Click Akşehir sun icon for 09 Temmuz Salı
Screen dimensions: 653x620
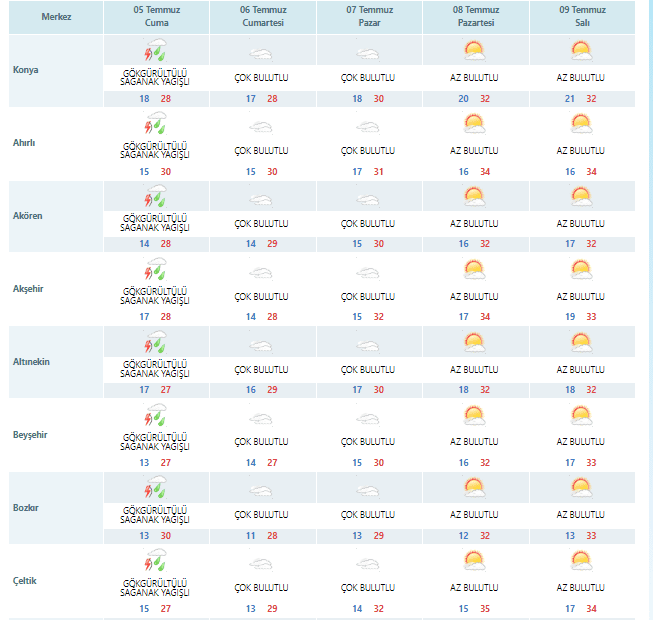tap(580, 270)
